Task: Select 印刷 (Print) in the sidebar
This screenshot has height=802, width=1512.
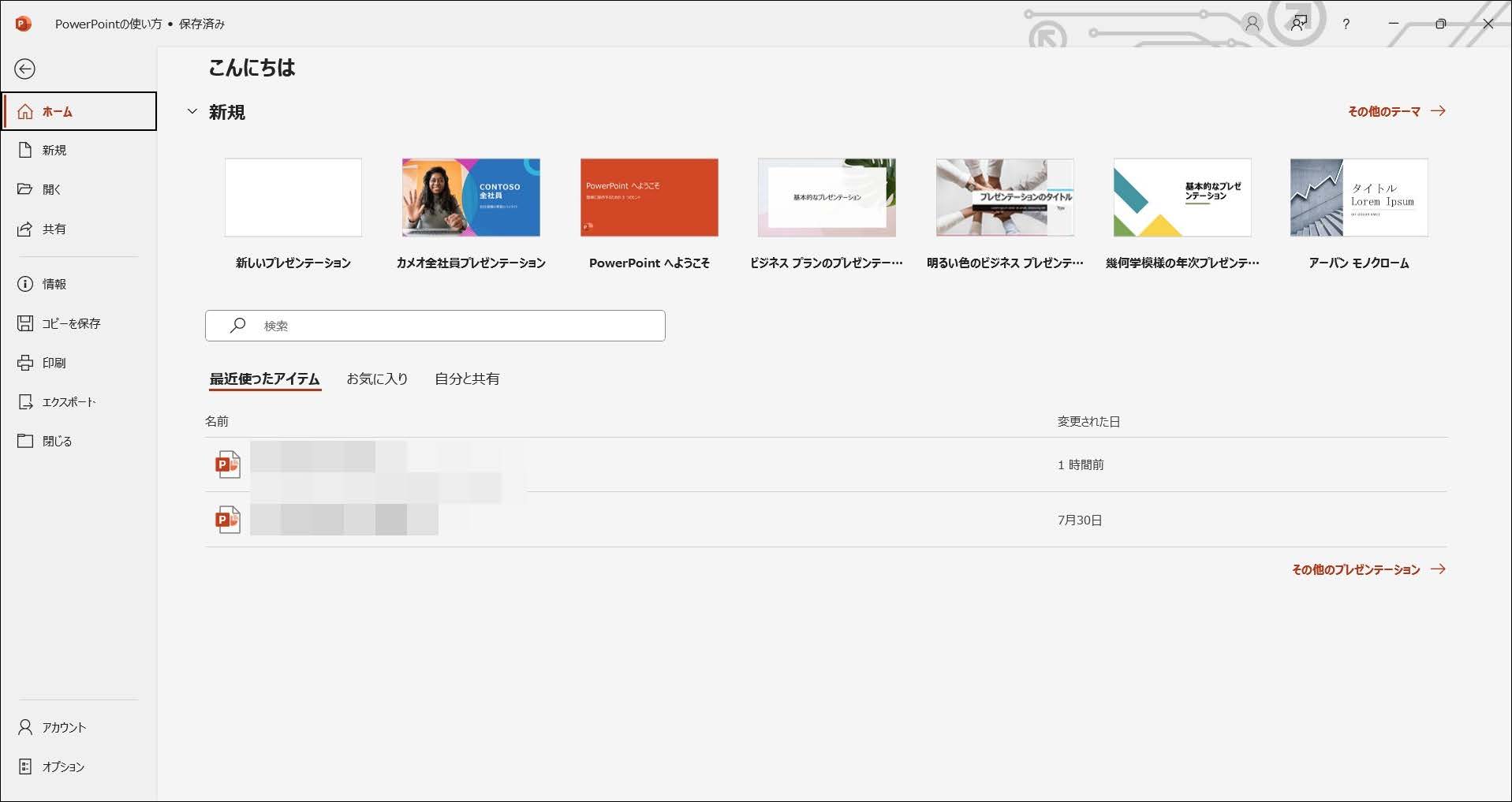Action: [x=54, y=363]
